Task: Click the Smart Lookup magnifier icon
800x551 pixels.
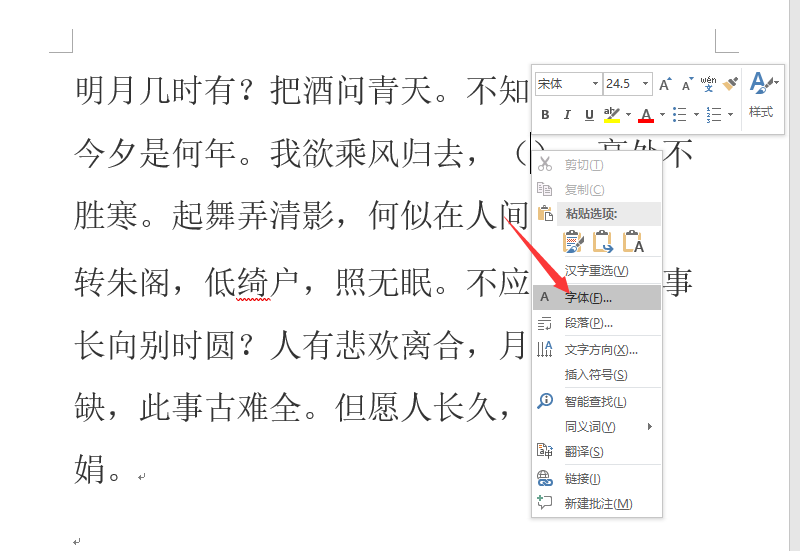Action: [x=545, y=401]
